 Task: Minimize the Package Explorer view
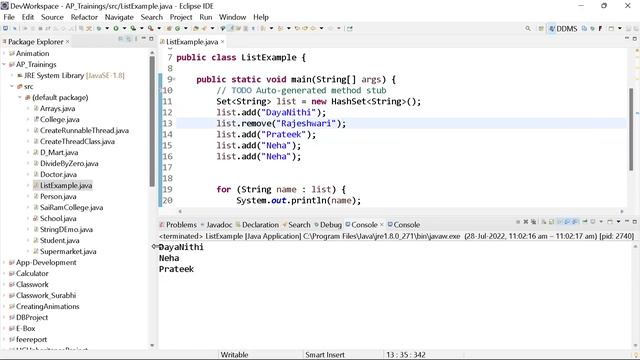click(144, 38)
